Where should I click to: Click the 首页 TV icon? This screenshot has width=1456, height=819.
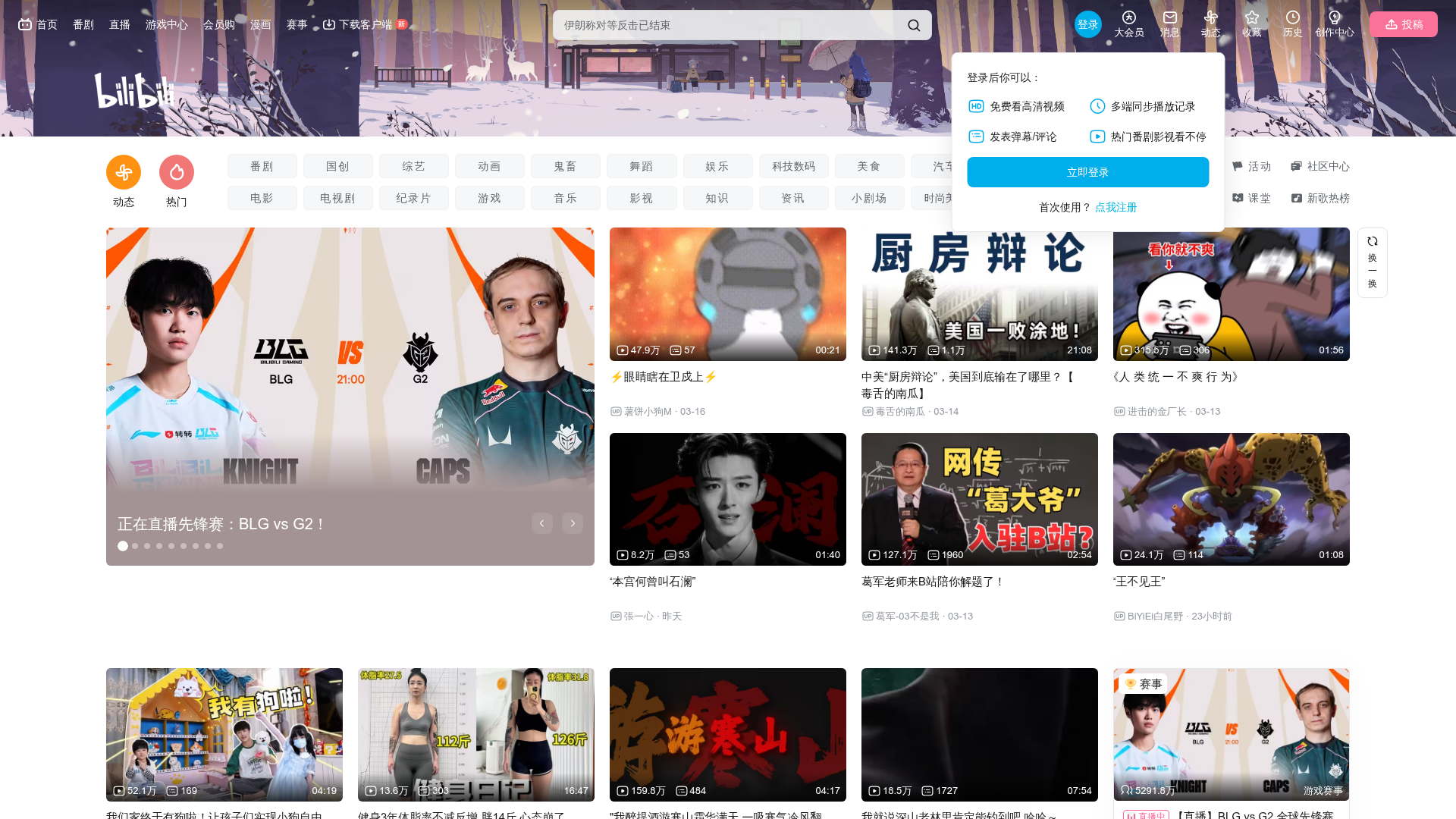point(25,24)
